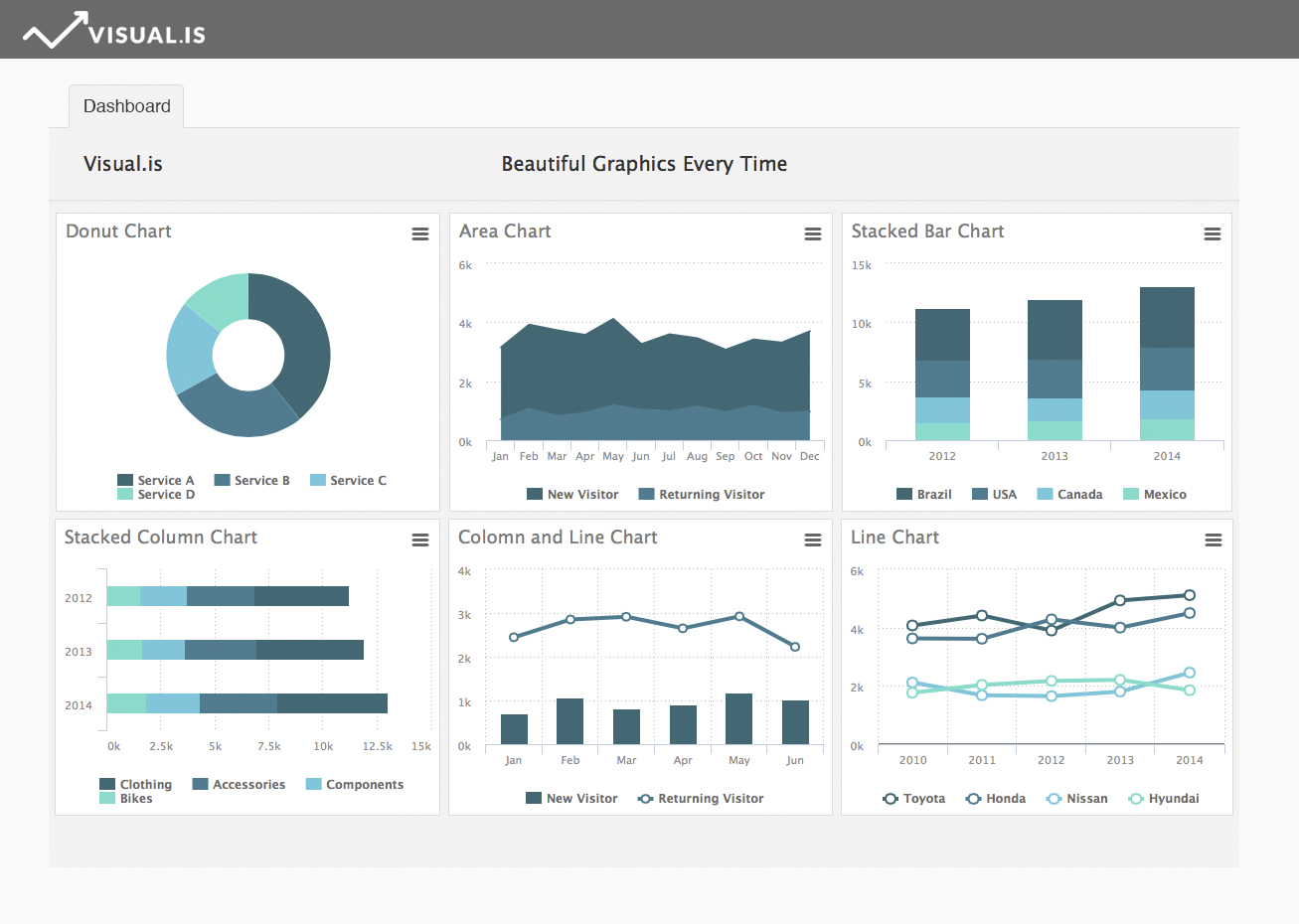This screenshot has height=924, width=1299.
Task: Click the 2014 horizontal bar light blue segment
Action: [x=173, y=703]
